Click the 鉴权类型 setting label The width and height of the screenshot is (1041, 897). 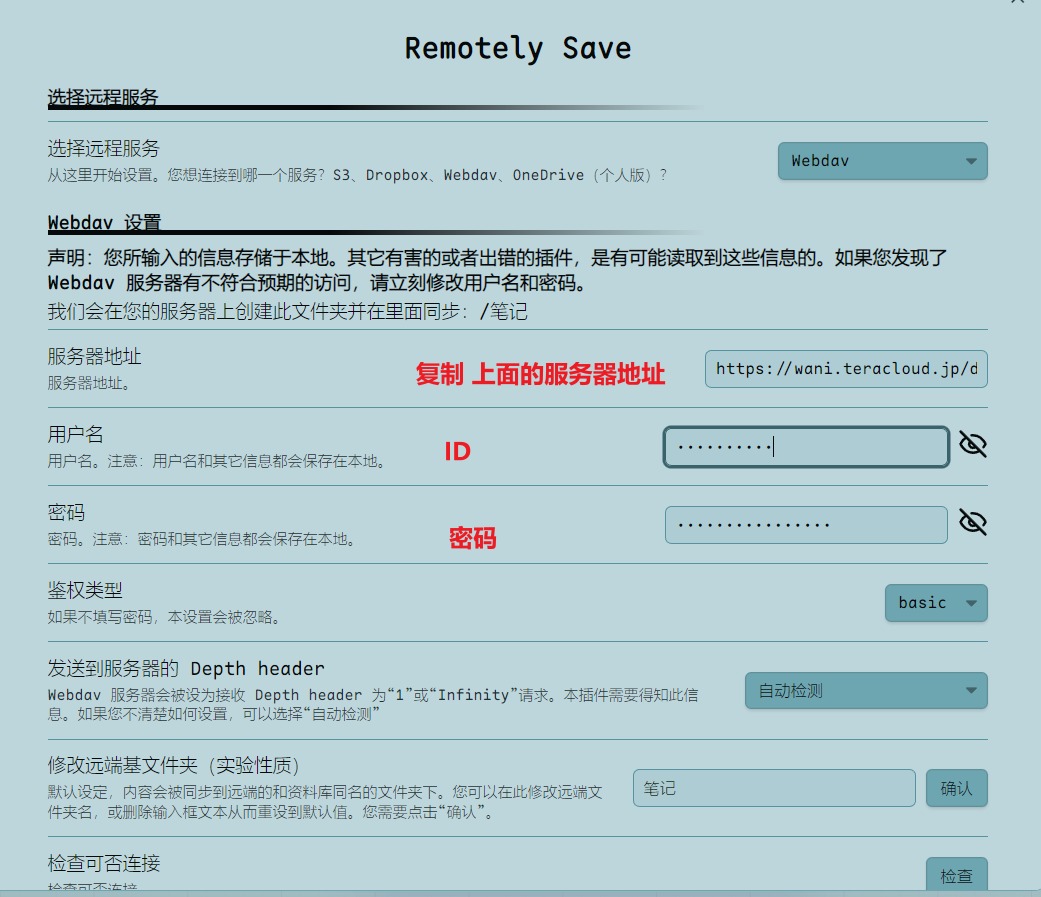coord(85,590)
